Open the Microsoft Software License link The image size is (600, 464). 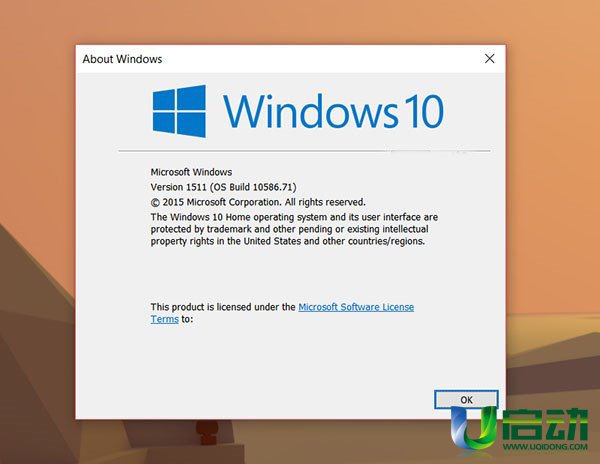356,307
